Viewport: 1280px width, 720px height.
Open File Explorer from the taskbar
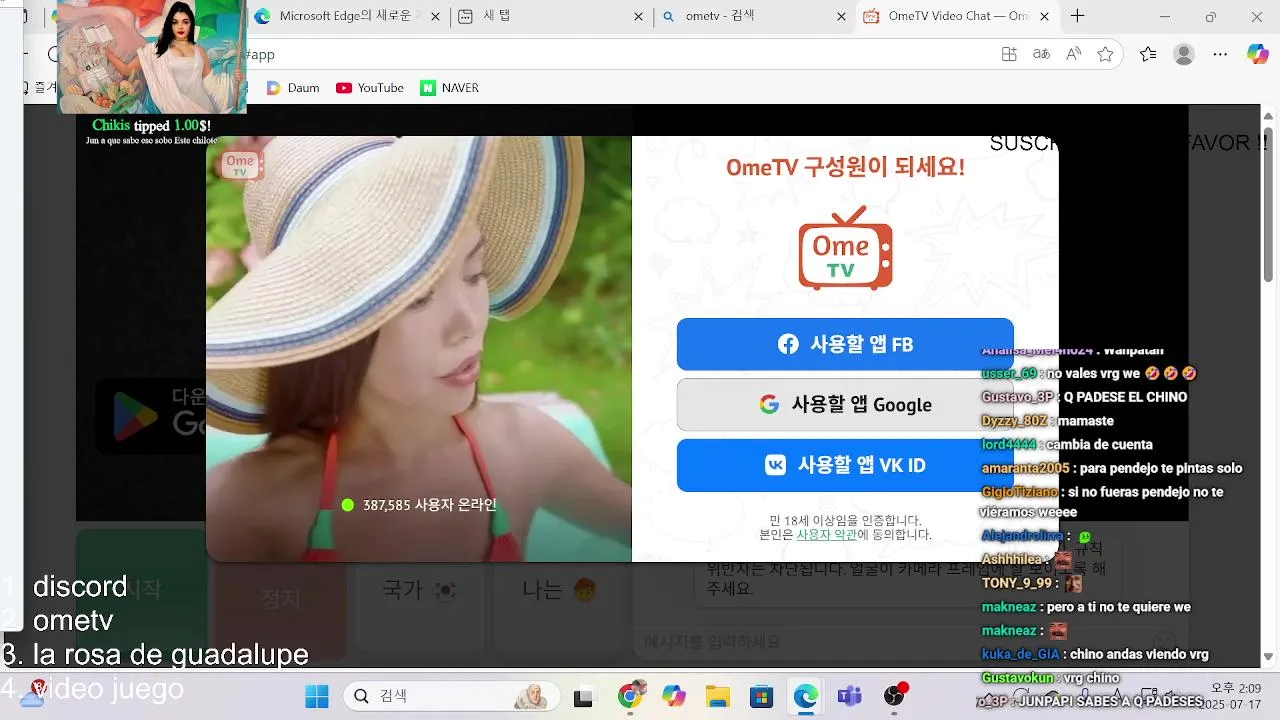718,696
